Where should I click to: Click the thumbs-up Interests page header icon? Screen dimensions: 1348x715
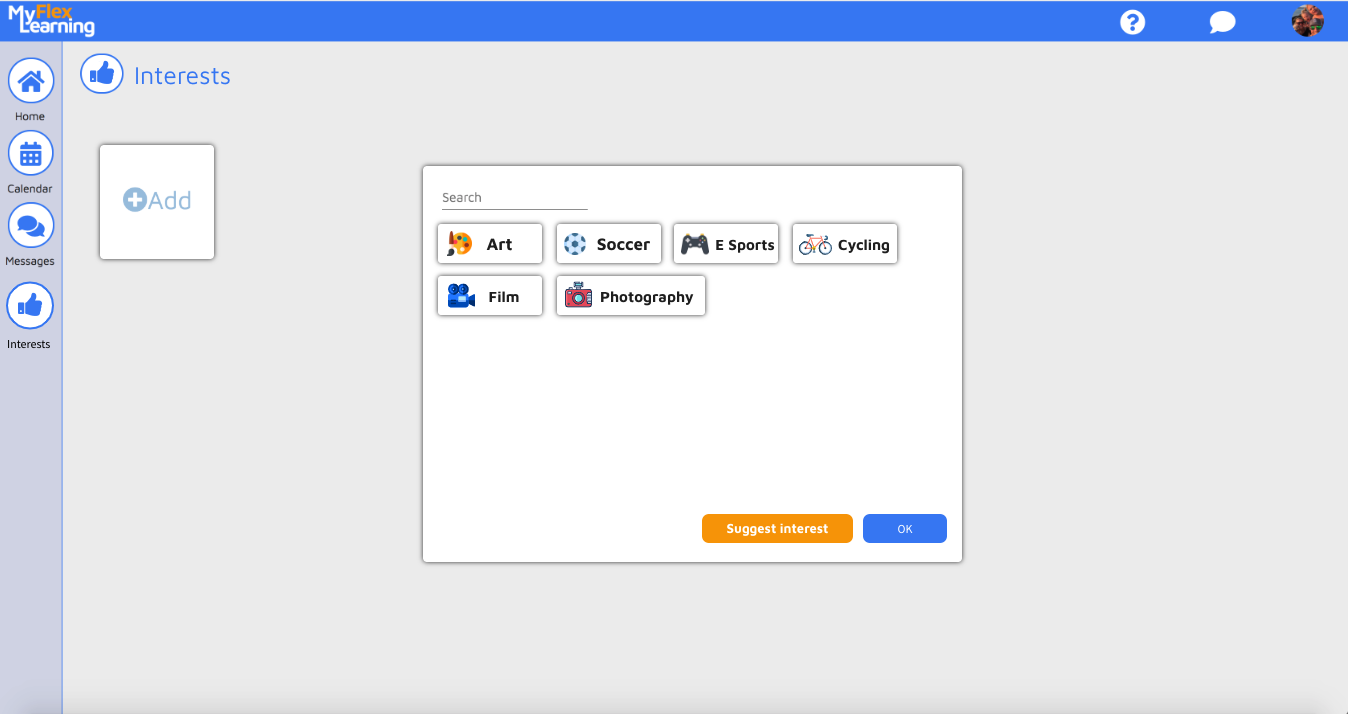101,74
